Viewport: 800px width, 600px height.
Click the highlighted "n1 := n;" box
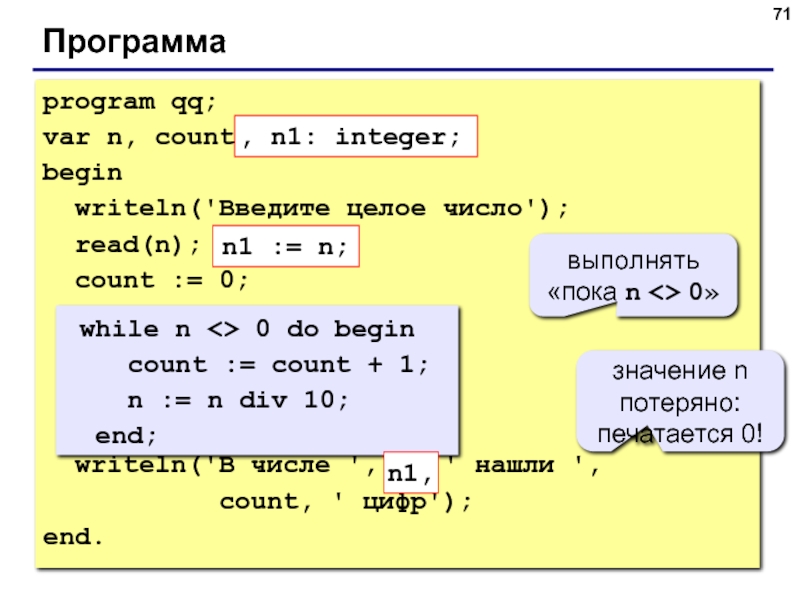(286, 246)
